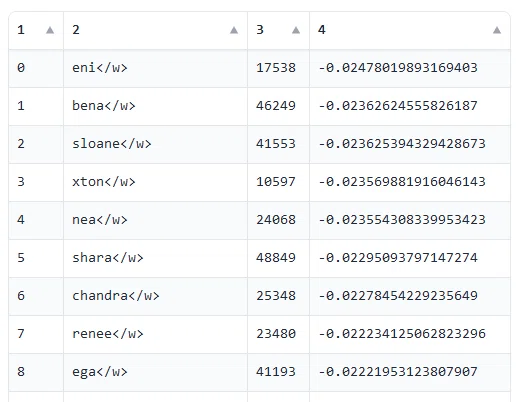
Task: Click the value 41193
Action: click(x=276, y=372)
